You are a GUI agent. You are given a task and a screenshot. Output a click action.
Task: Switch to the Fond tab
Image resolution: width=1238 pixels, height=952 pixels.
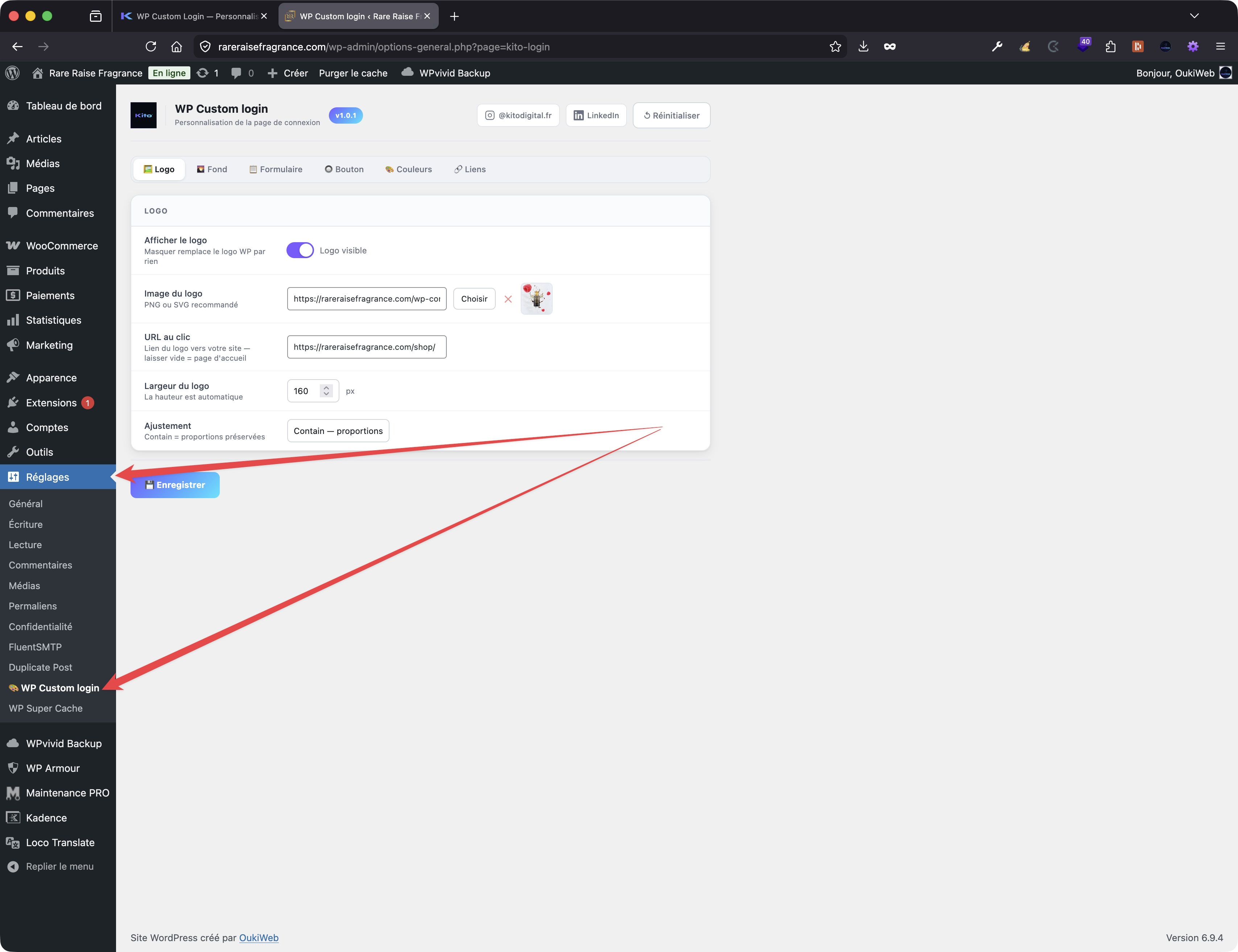tap(211, 169)
